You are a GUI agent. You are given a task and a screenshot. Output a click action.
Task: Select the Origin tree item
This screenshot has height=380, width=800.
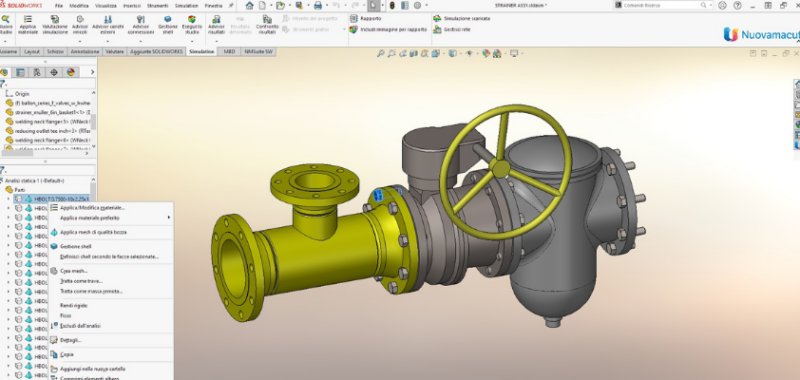[x=22, y=94]
